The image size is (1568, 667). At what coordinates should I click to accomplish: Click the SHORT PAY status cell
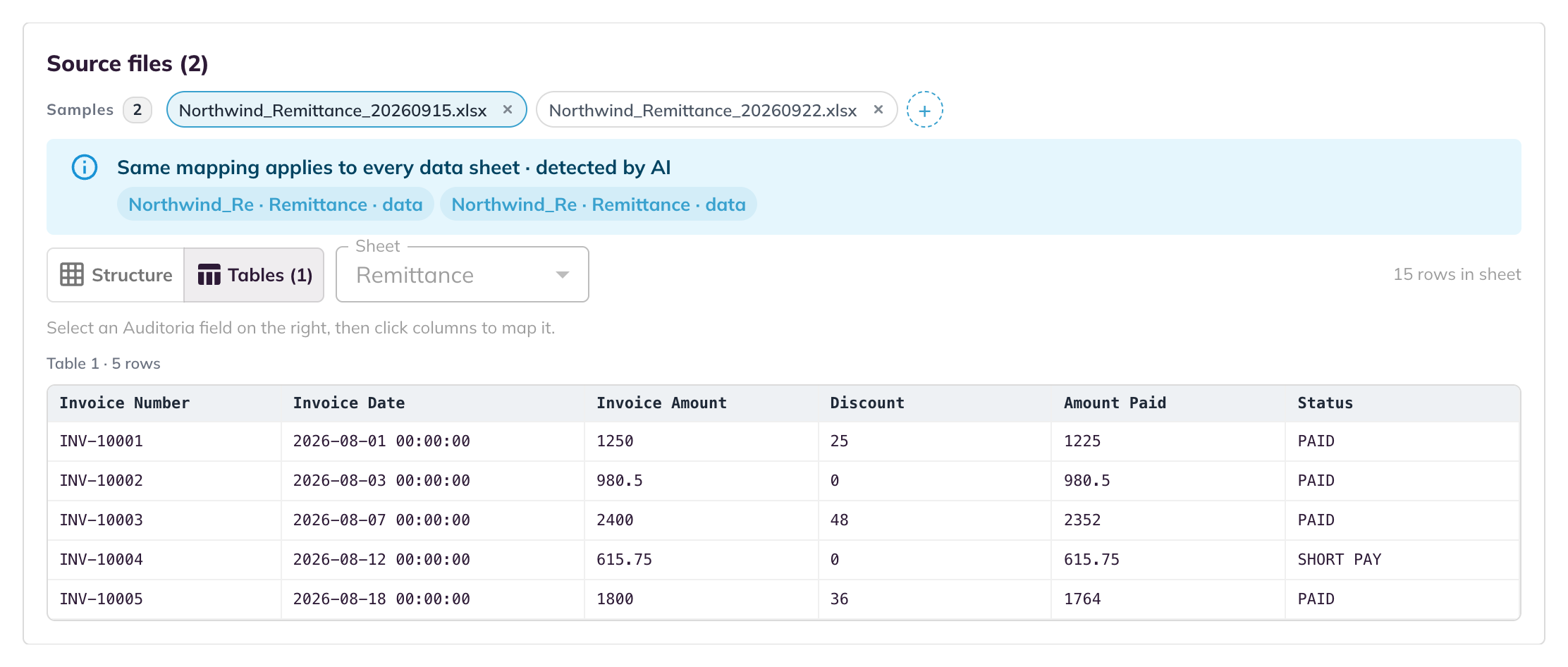1402,560
